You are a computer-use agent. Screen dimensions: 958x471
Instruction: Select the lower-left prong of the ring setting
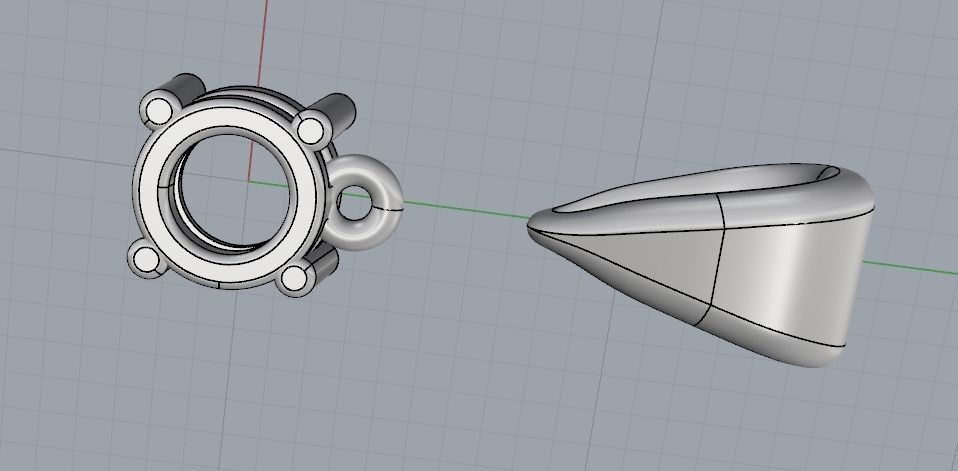pos(147,259)
